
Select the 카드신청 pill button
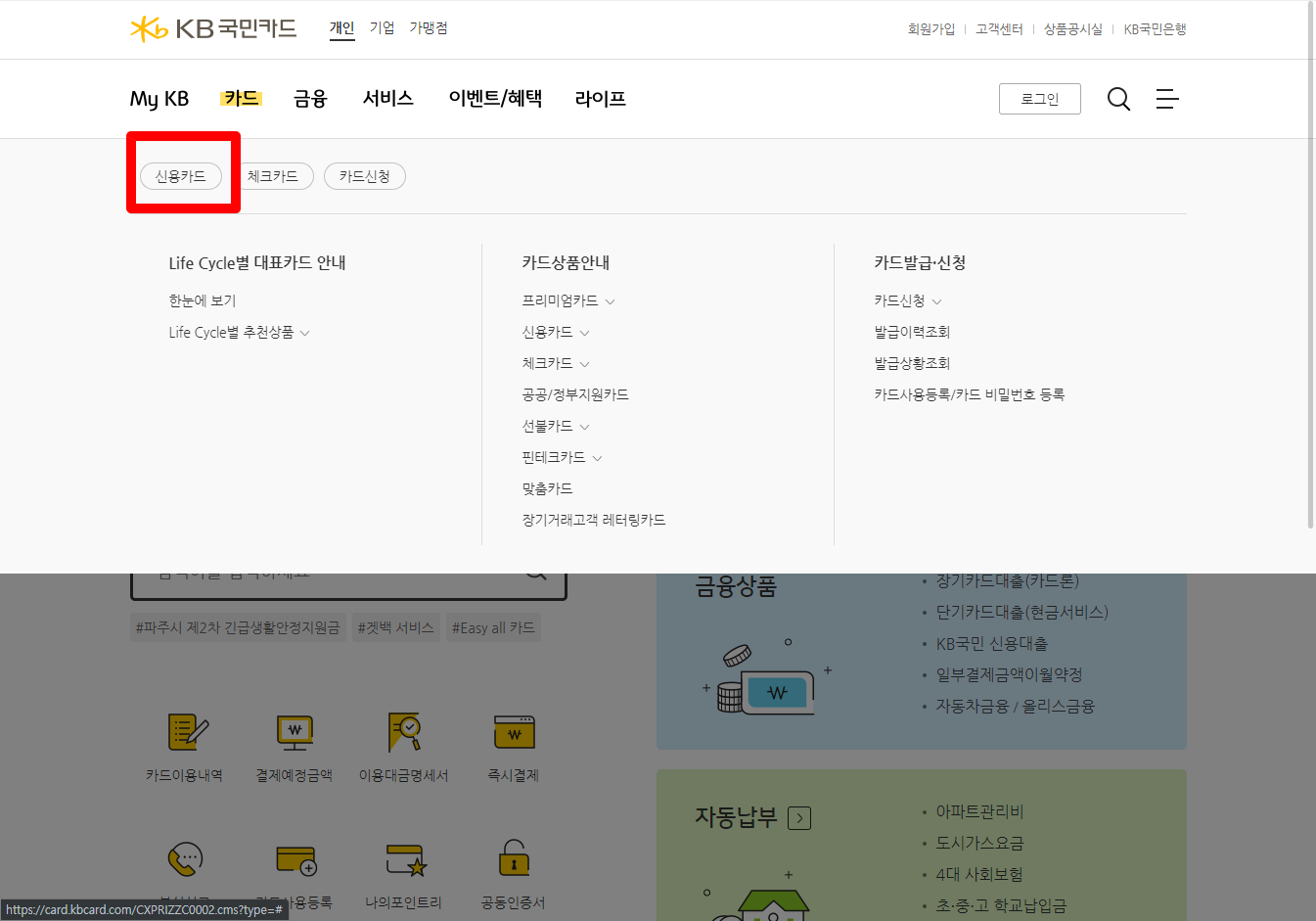(x=365, y=176)
